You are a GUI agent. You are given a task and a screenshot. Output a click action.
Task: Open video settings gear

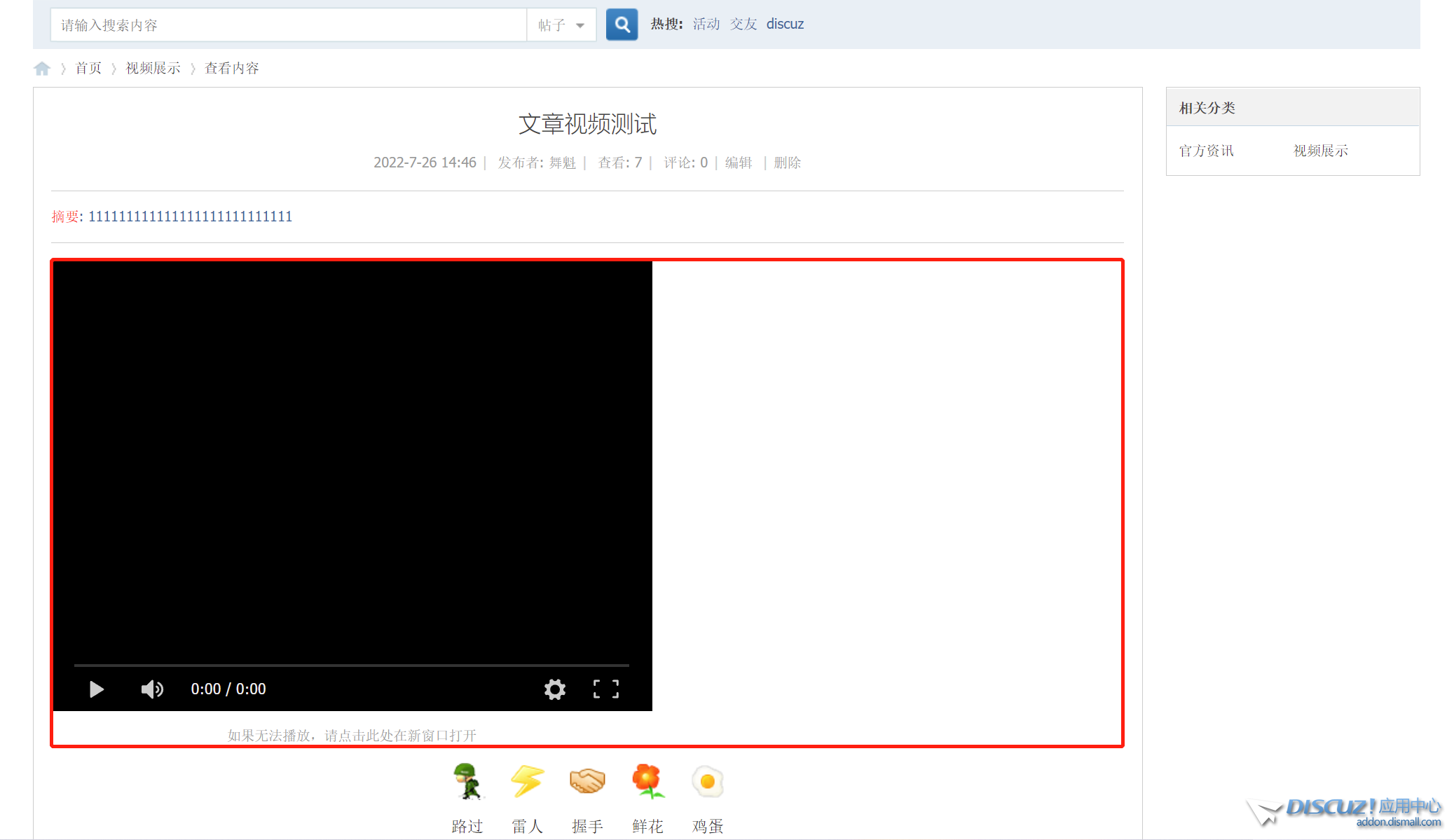555,689
